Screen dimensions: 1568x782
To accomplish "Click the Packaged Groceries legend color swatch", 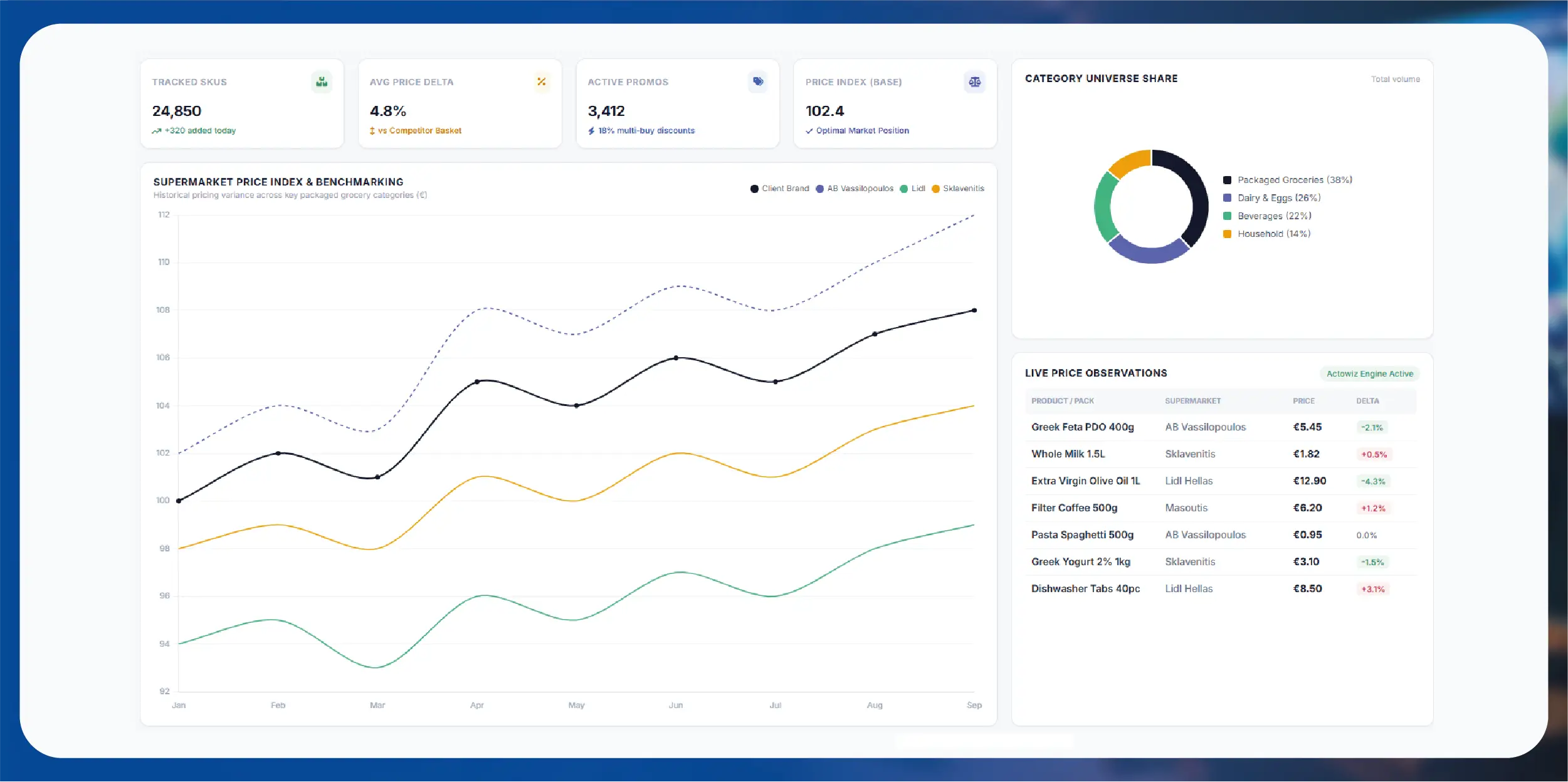I will tap(1228, 180).
